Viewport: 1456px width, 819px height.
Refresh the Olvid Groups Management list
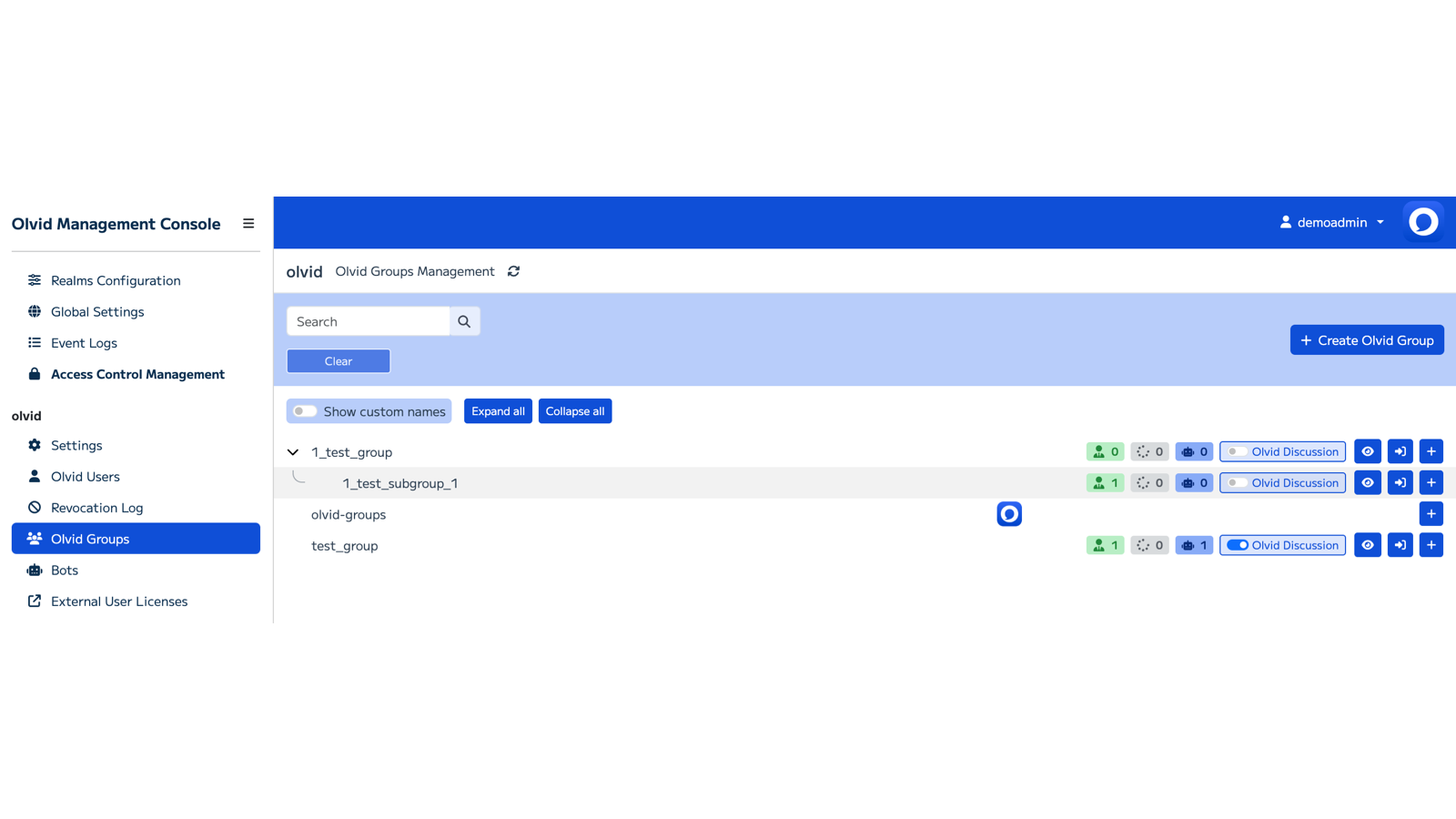pyautogui.click(x=513, y=271)
